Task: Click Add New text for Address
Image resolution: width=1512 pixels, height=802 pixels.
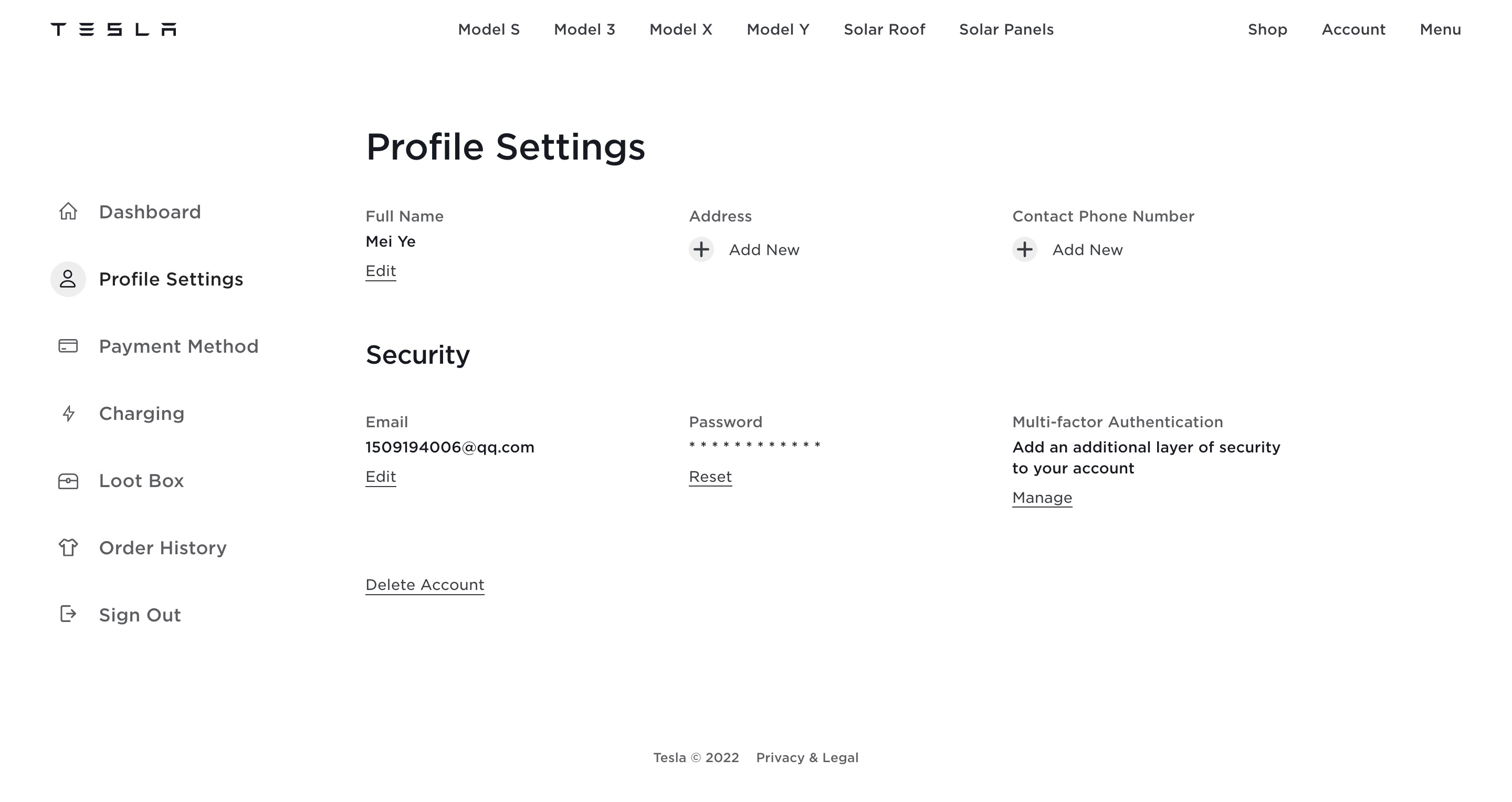Action: (764, 250)
